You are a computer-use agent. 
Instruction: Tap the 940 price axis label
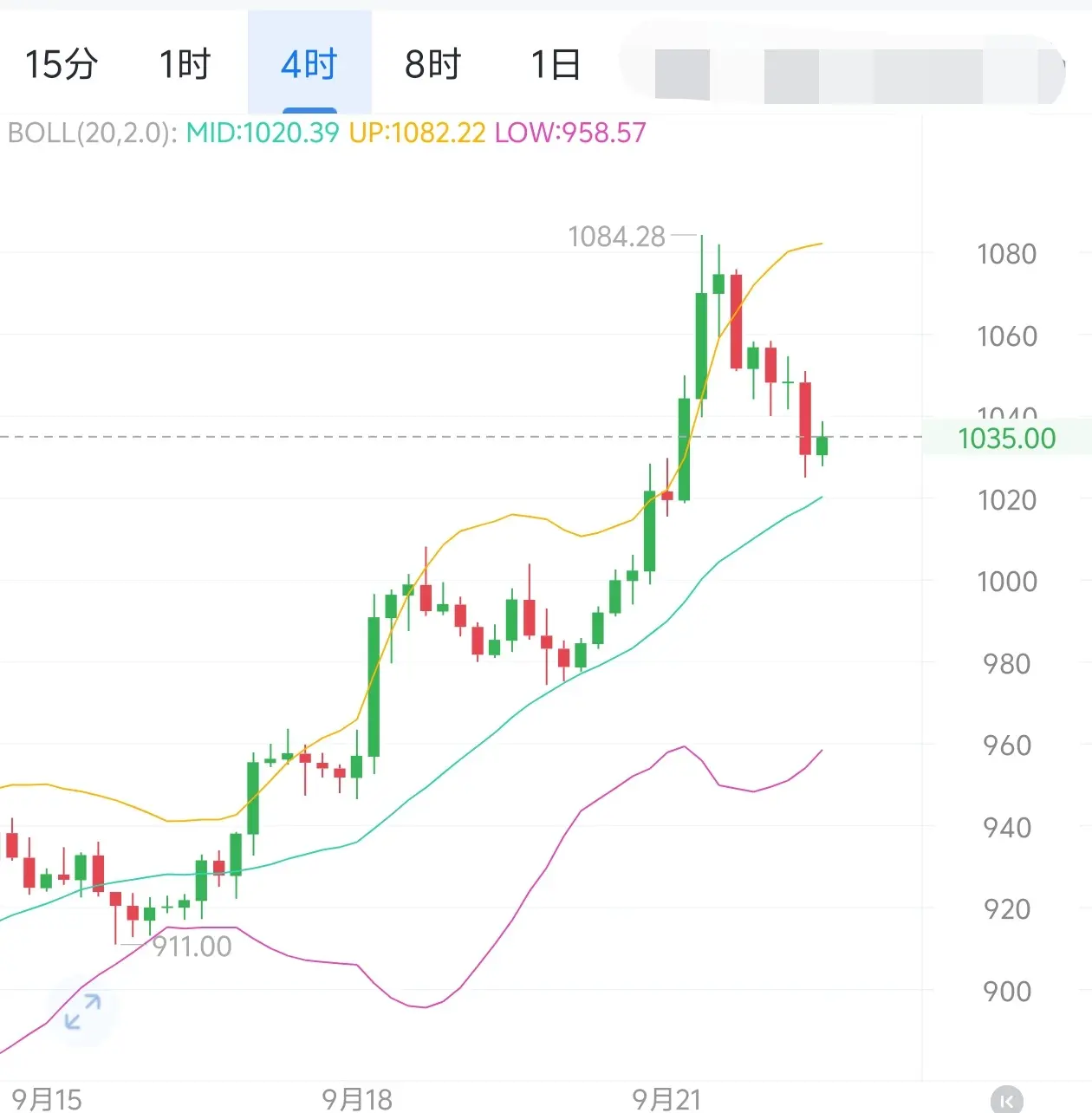[x=1006, y=827]
